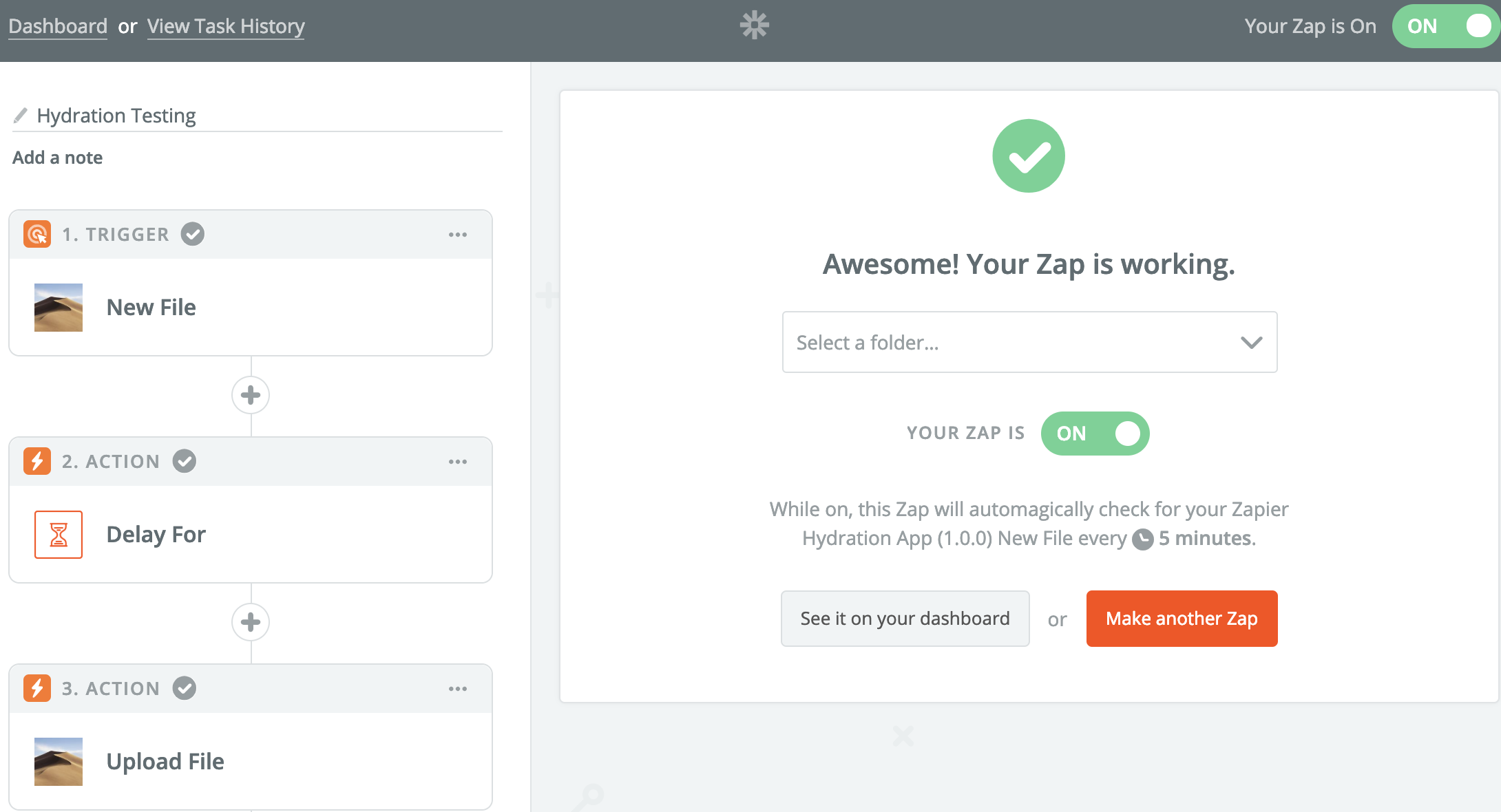
Task: Click the lightning bolt icon on step 2
Action: coord(37,461)
